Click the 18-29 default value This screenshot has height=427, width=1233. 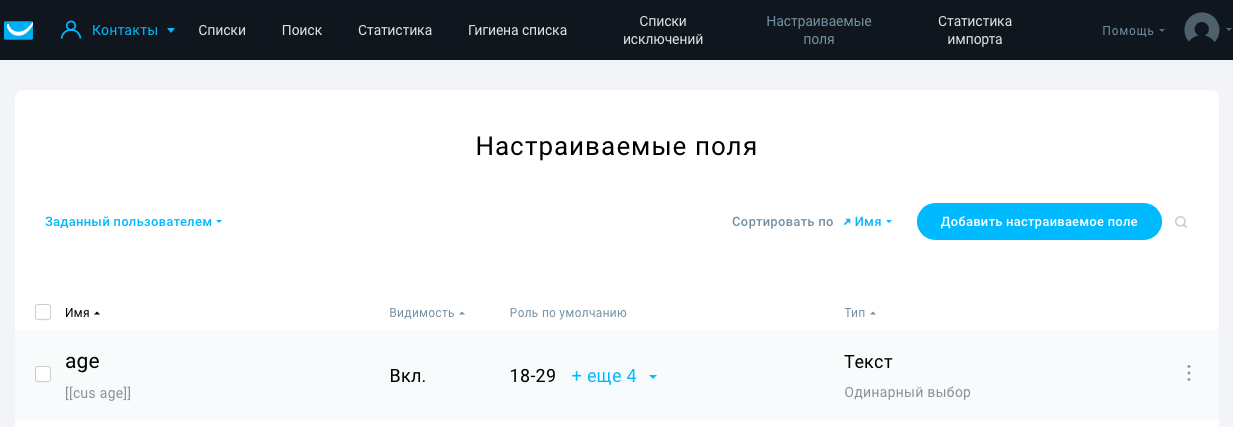(x=533, y=376)
